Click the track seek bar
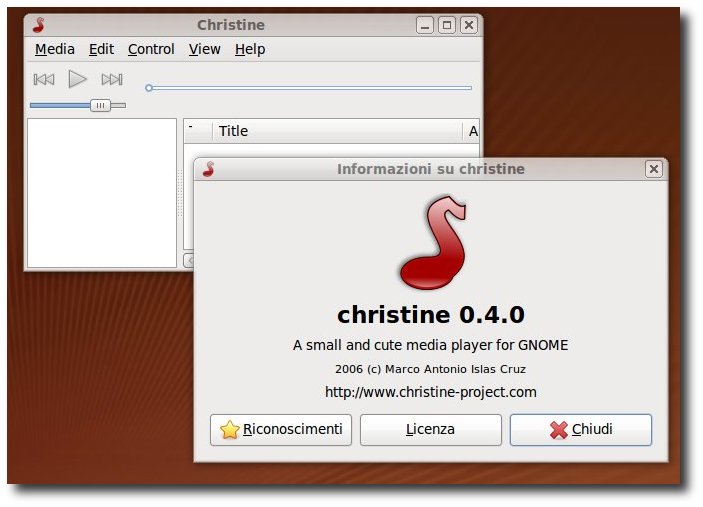 point(308,88)
